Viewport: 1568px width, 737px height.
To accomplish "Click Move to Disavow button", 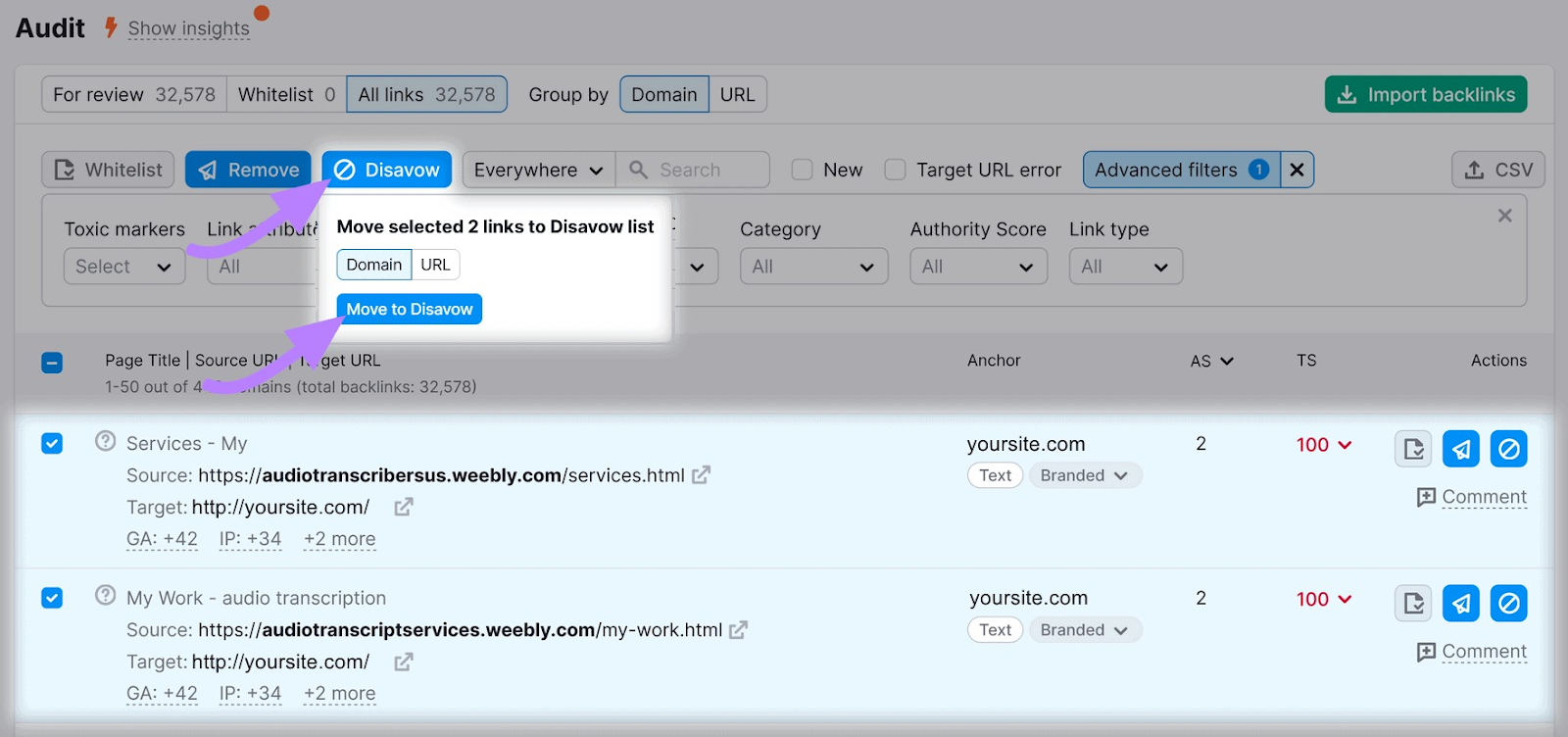I will (x=410, y=309).
